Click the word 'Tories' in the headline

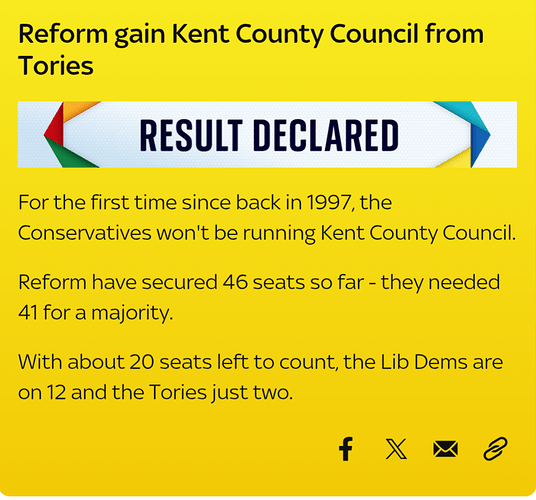[56, 66]
